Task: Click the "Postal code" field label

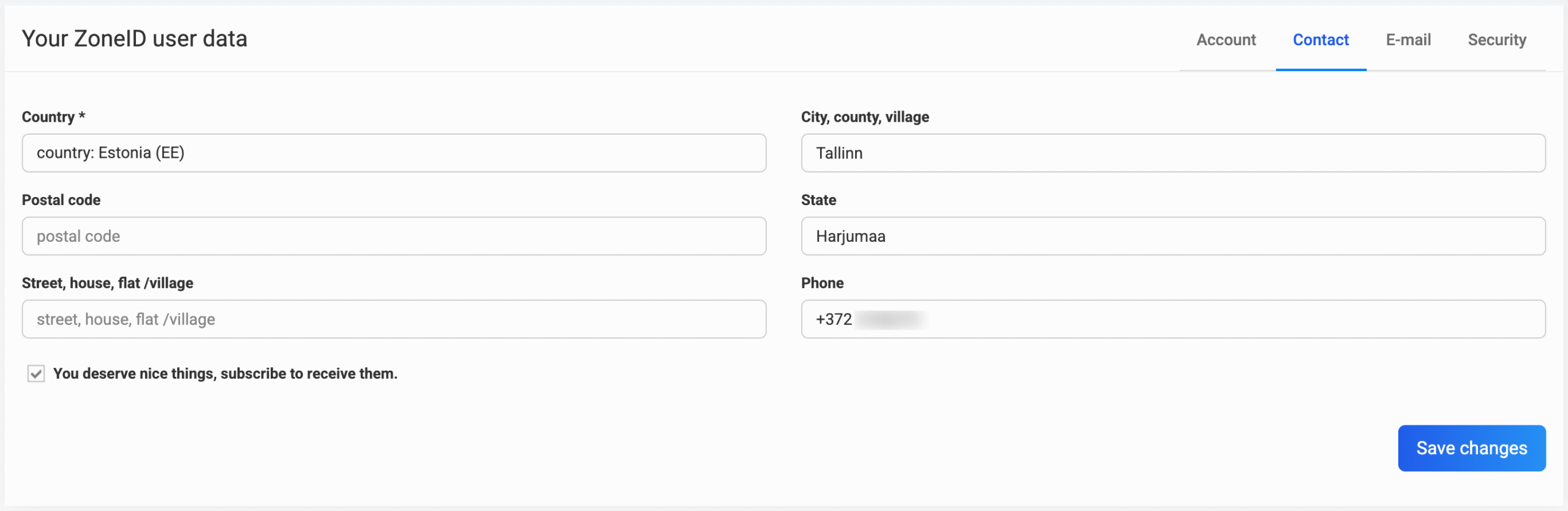Action: coord(61,200)
